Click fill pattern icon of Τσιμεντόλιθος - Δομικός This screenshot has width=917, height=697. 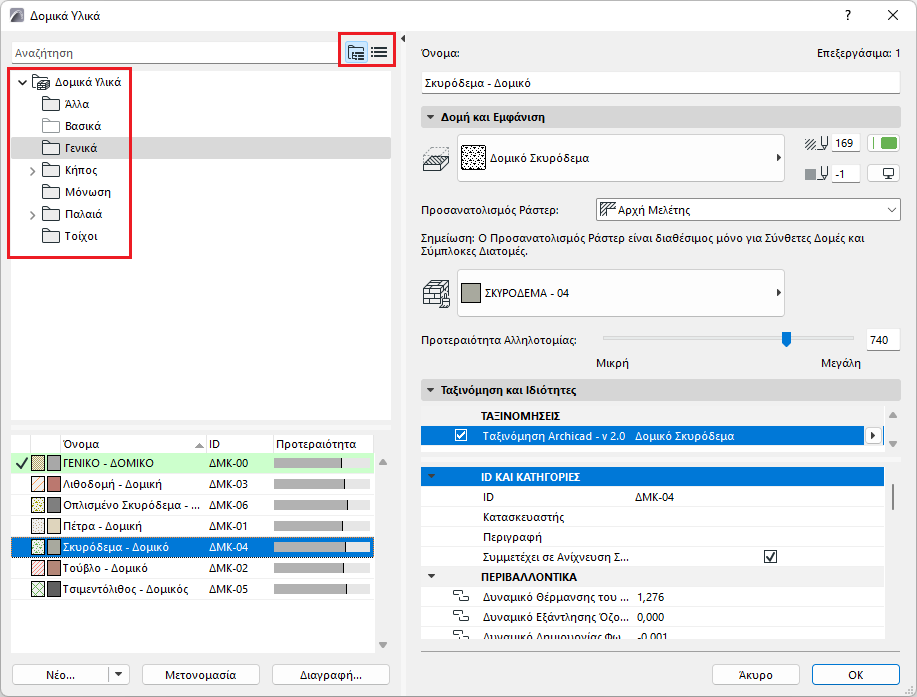(x=38, y=589)
